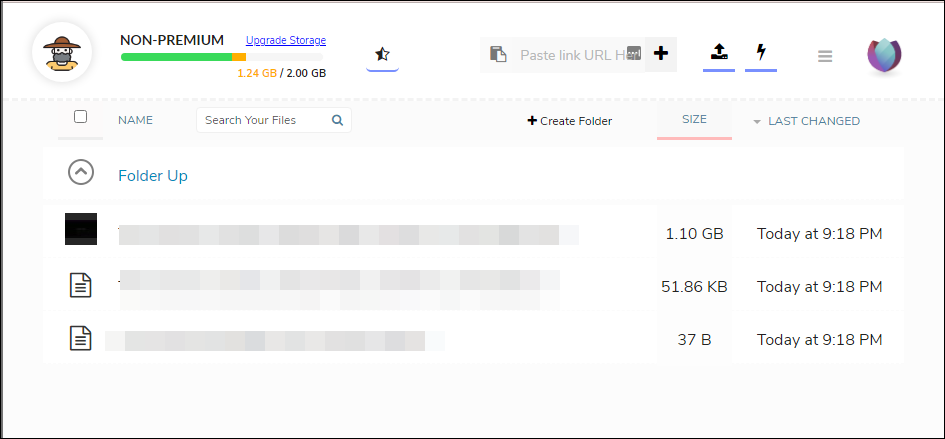
Task: Click the lotus logo icon
Action: (884, 55)
